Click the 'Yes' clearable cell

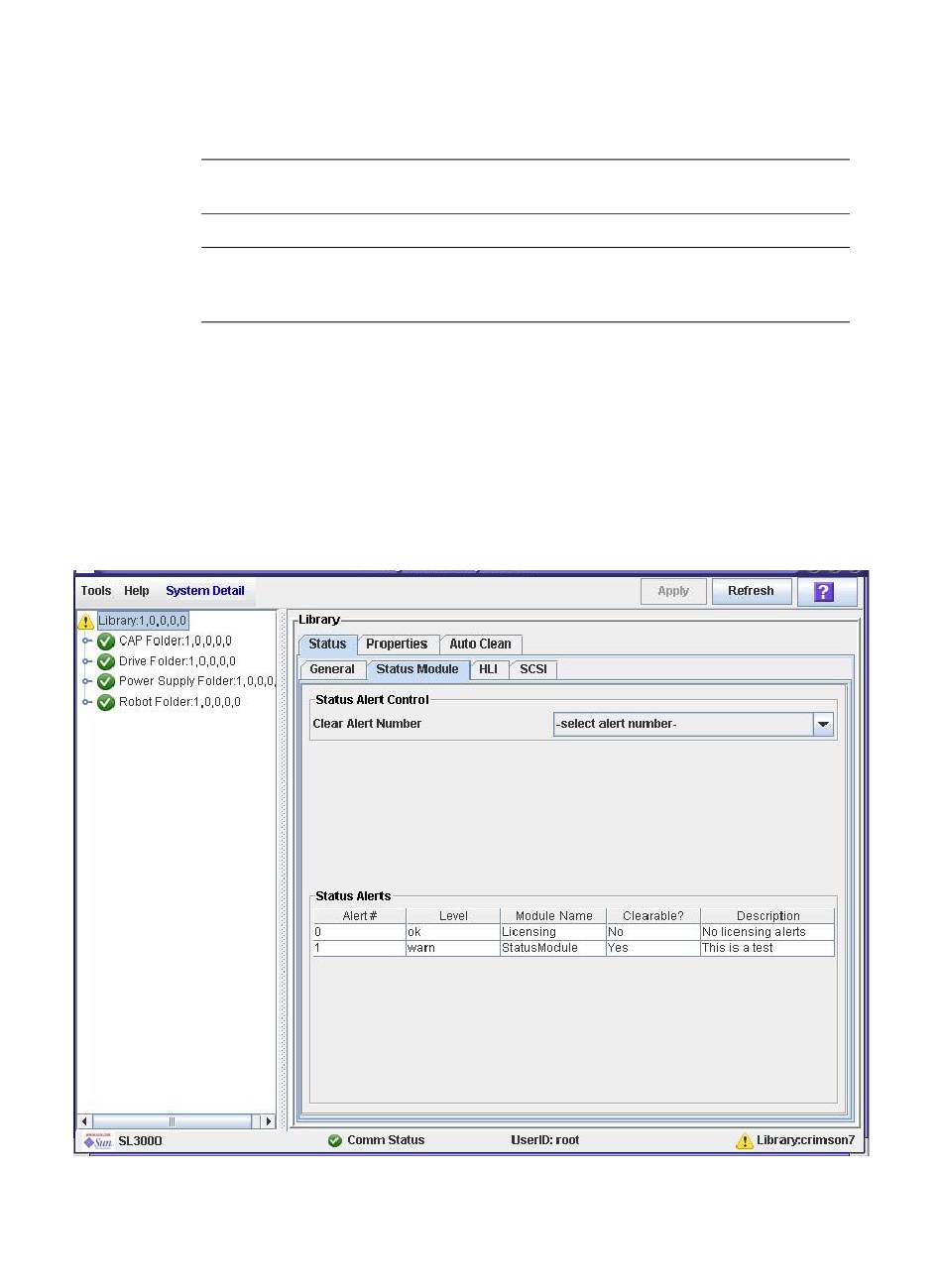coord(653,948)
